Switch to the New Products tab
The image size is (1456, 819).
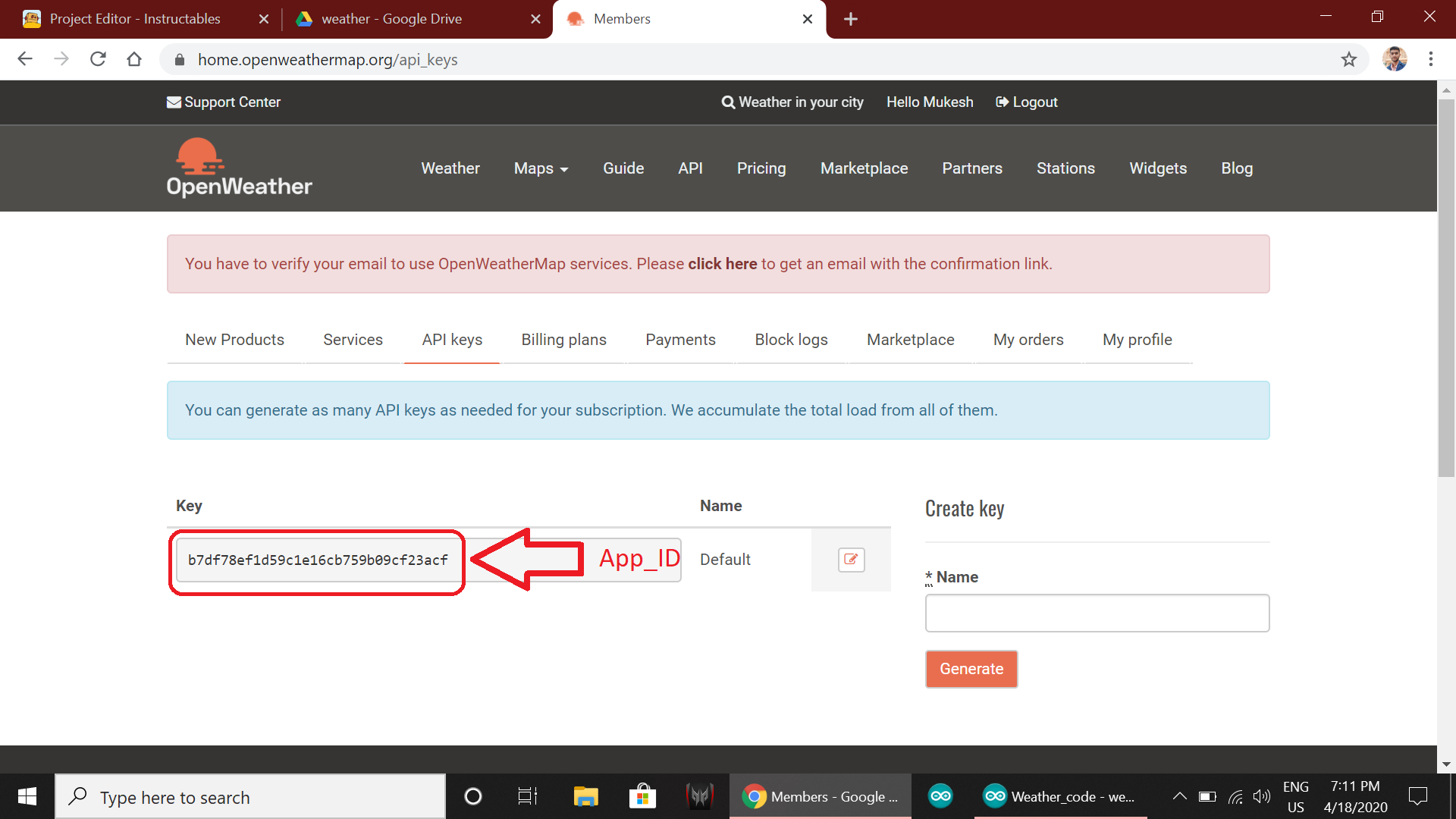tap(234, 340)
